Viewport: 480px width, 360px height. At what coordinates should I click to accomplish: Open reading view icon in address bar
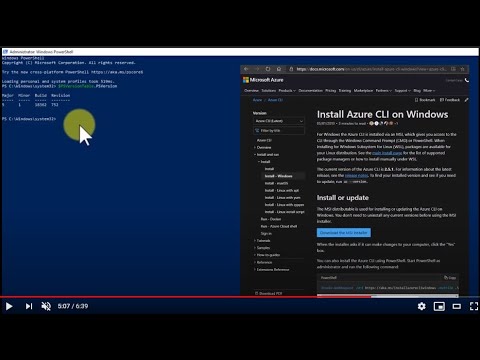coord(453,69)
